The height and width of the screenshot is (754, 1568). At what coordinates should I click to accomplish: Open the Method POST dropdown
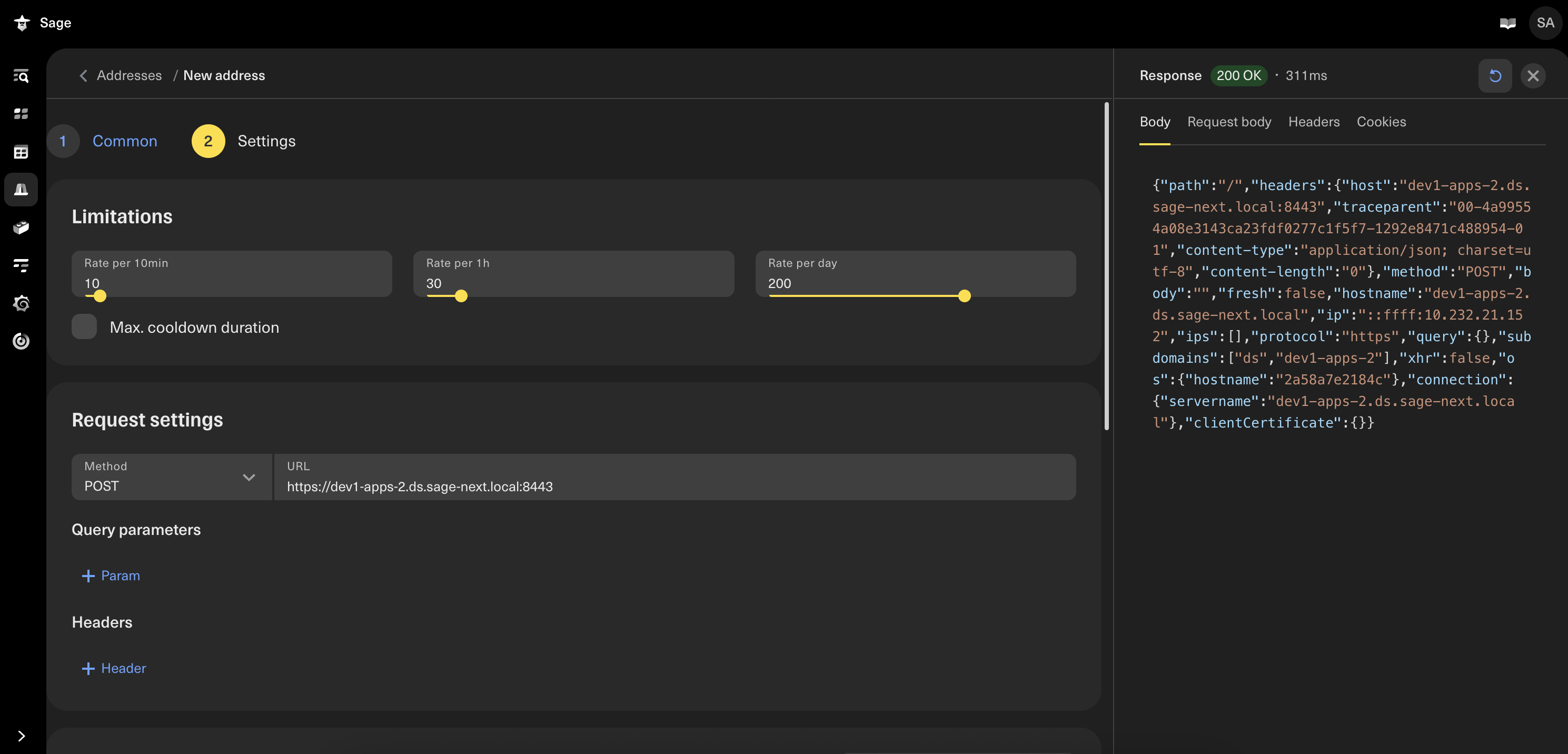pyautogui.click(x=172, y=477)
